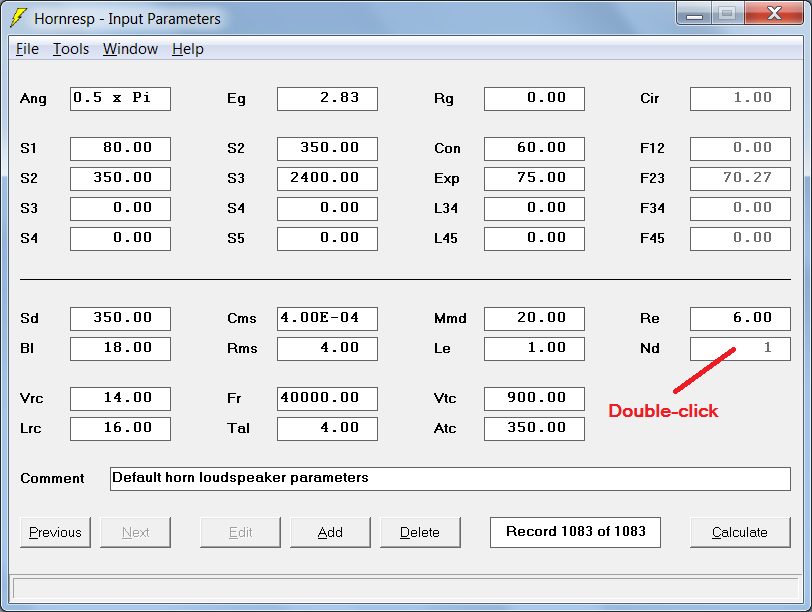The height and width of the screenshot is (612, 812).
Task: Click the Comment text field
Action: [x=451, y=479]
